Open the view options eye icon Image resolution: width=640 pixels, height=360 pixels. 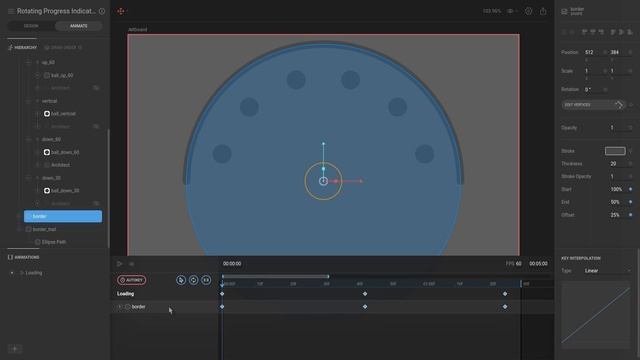pyautogui.click(x=511, y=11)
